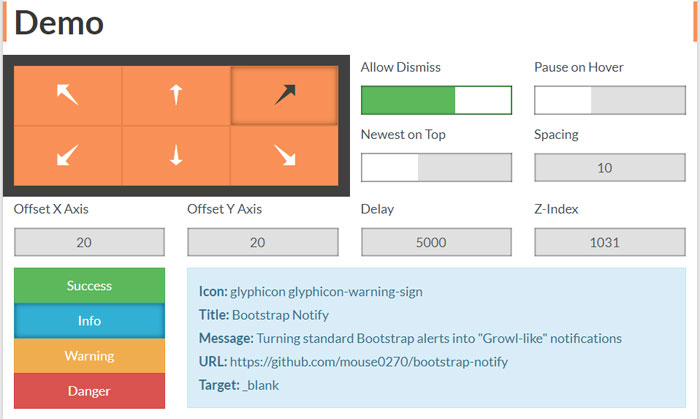
Task: Toggle the Newest on Top switch
Action: click(436, 167)
